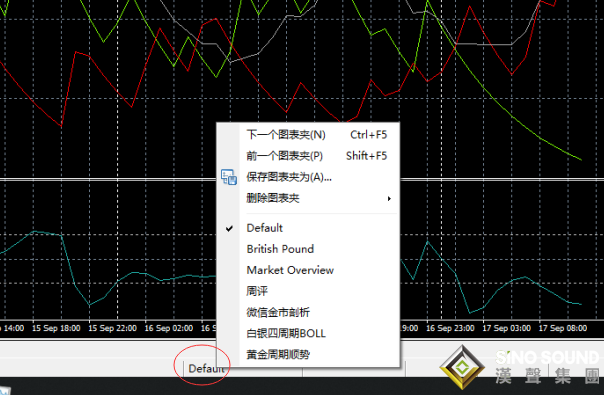Load the 黃金周期顺势 profile

coord(308,354)
